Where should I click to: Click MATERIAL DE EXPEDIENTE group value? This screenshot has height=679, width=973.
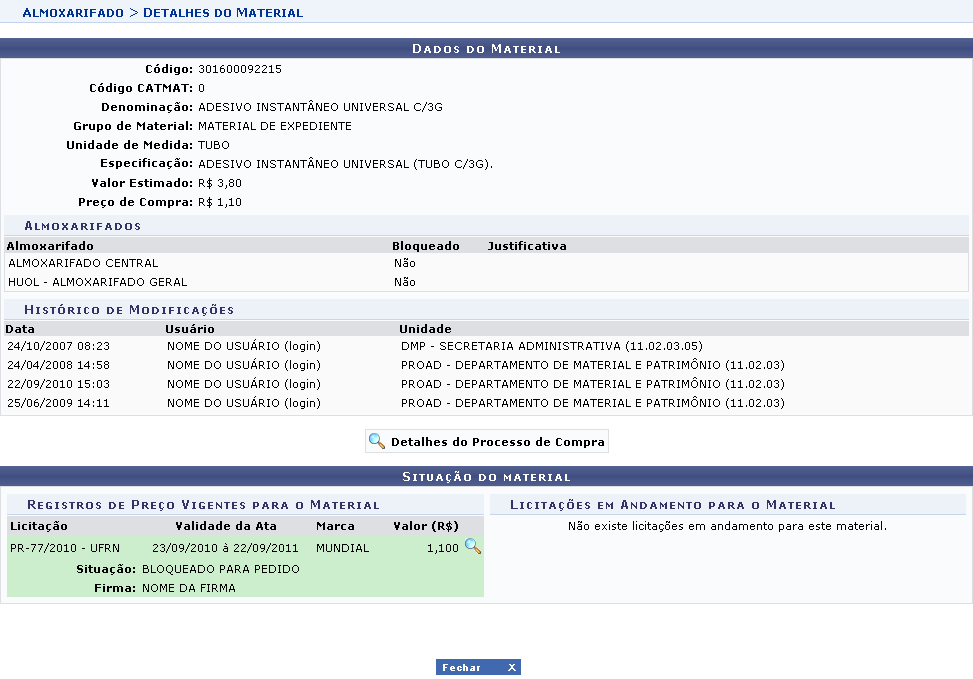[x=275, y=126]
